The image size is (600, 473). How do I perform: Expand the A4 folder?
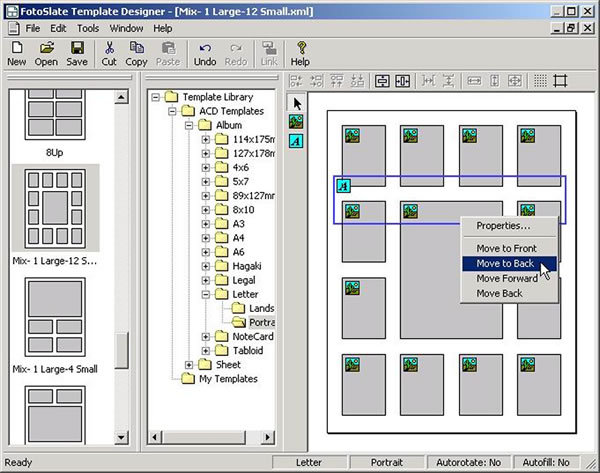206,238
